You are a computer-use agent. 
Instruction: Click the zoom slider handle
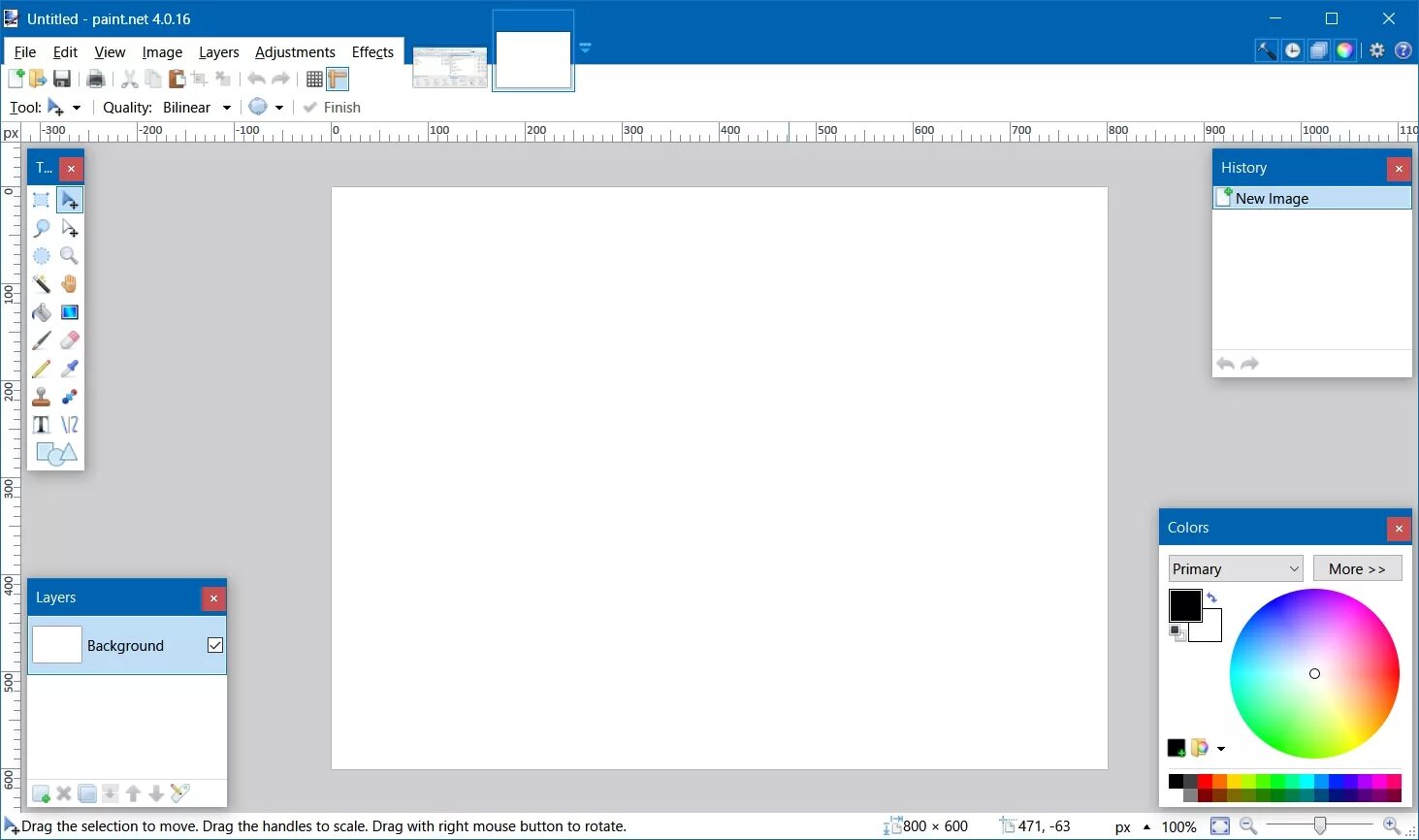1320,826
